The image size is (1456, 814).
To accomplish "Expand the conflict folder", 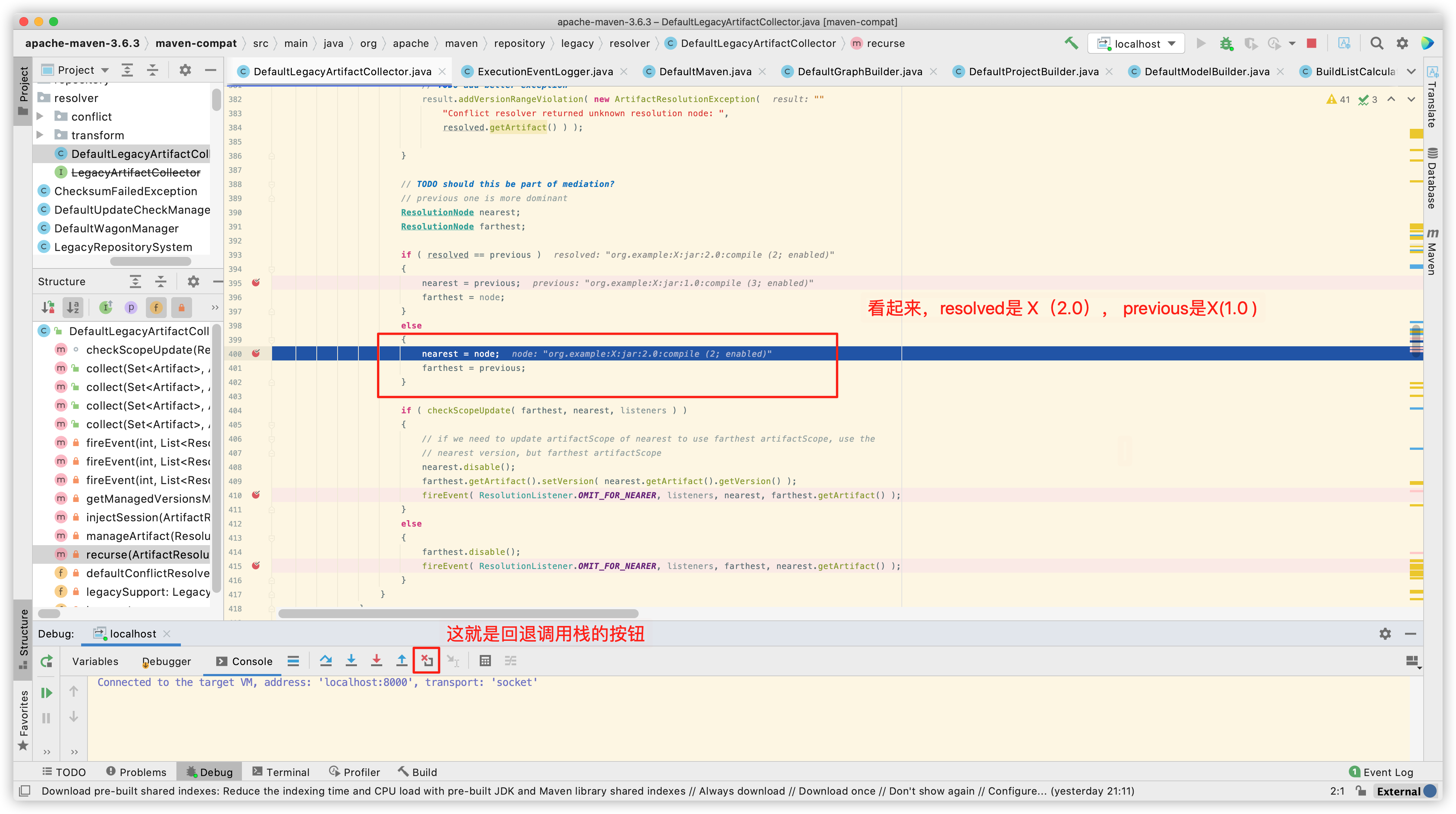I will pyautogui.click(x=40, y=117).
